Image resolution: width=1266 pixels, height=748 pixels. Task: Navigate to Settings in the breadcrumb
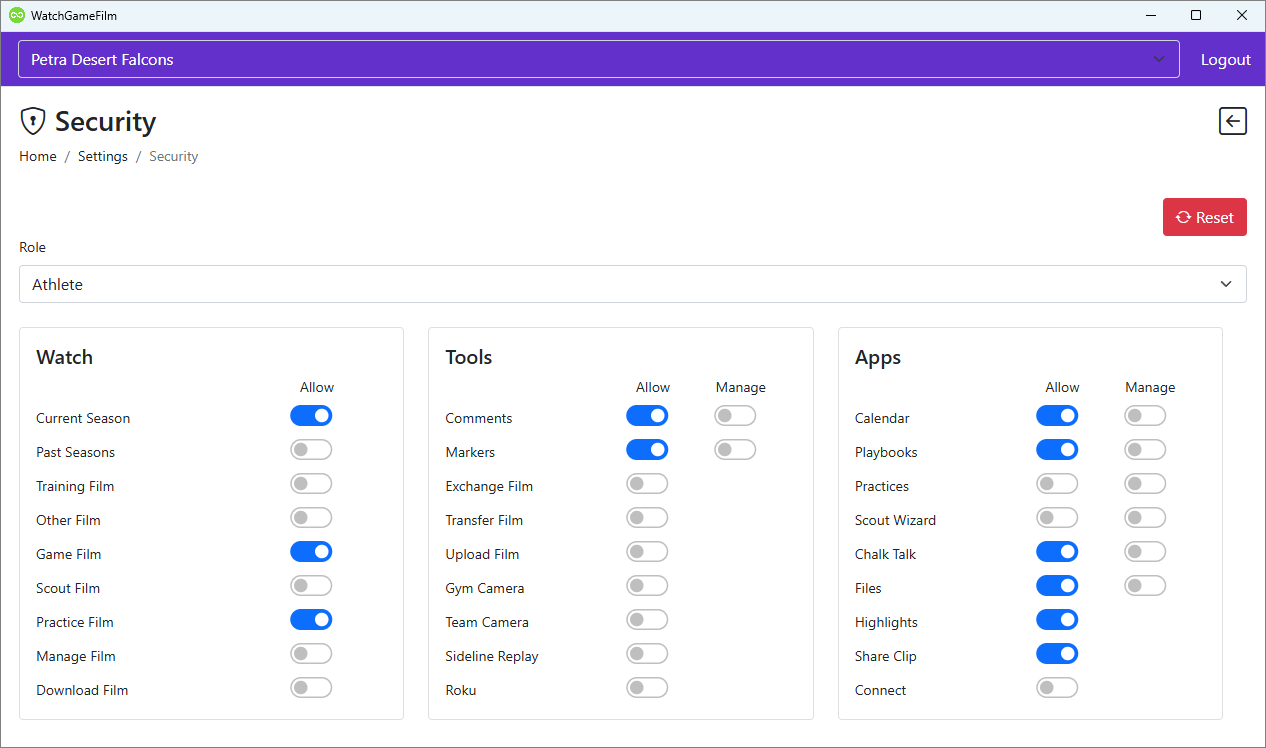point(103,156)
